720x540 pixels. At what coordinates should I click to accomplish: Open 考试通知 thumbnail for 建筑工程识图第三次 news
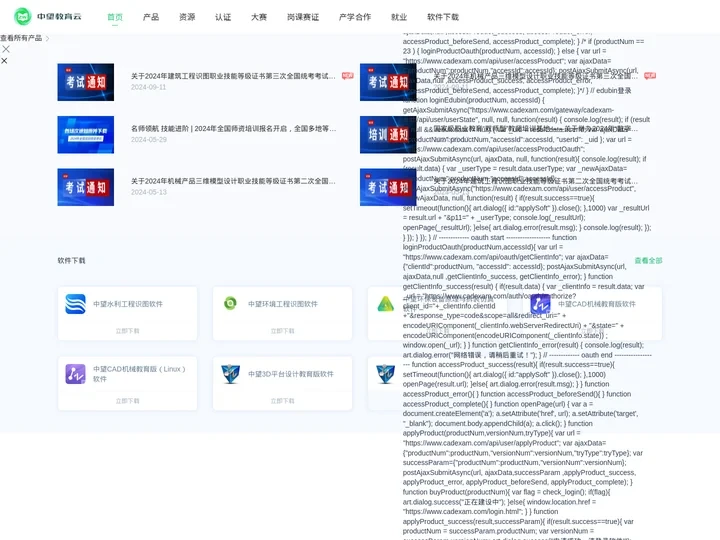point(85,82)
